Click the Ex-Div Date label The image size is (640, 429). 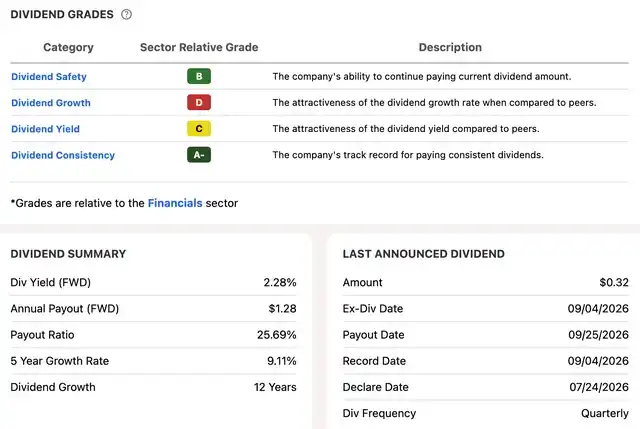point(373,309)
